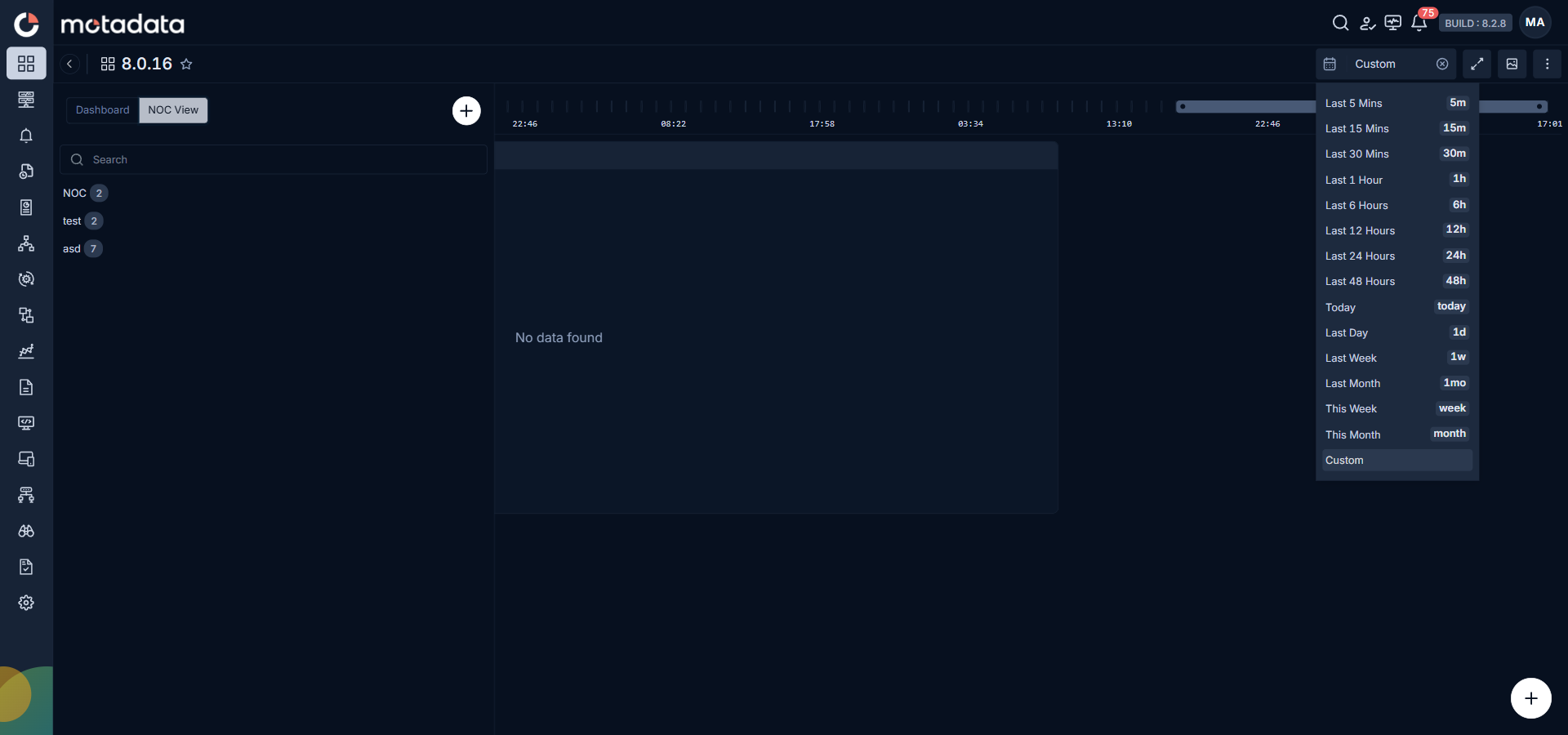1568x735 pixels.
Task: Choose Last 24 Hours option
Action: [x=1396, y=256]
